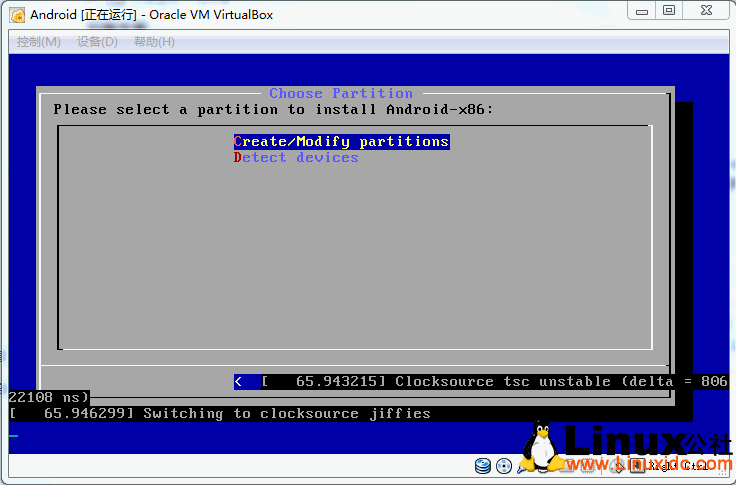Choose the Detect devices option

tap(296, 158)
